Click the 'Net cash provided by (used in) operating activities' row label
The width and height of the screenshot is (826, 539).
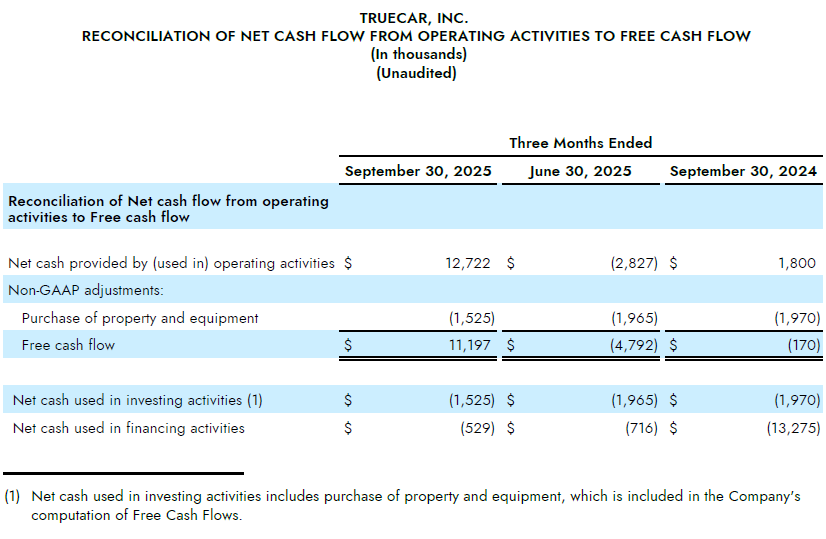tap(171, 263)
